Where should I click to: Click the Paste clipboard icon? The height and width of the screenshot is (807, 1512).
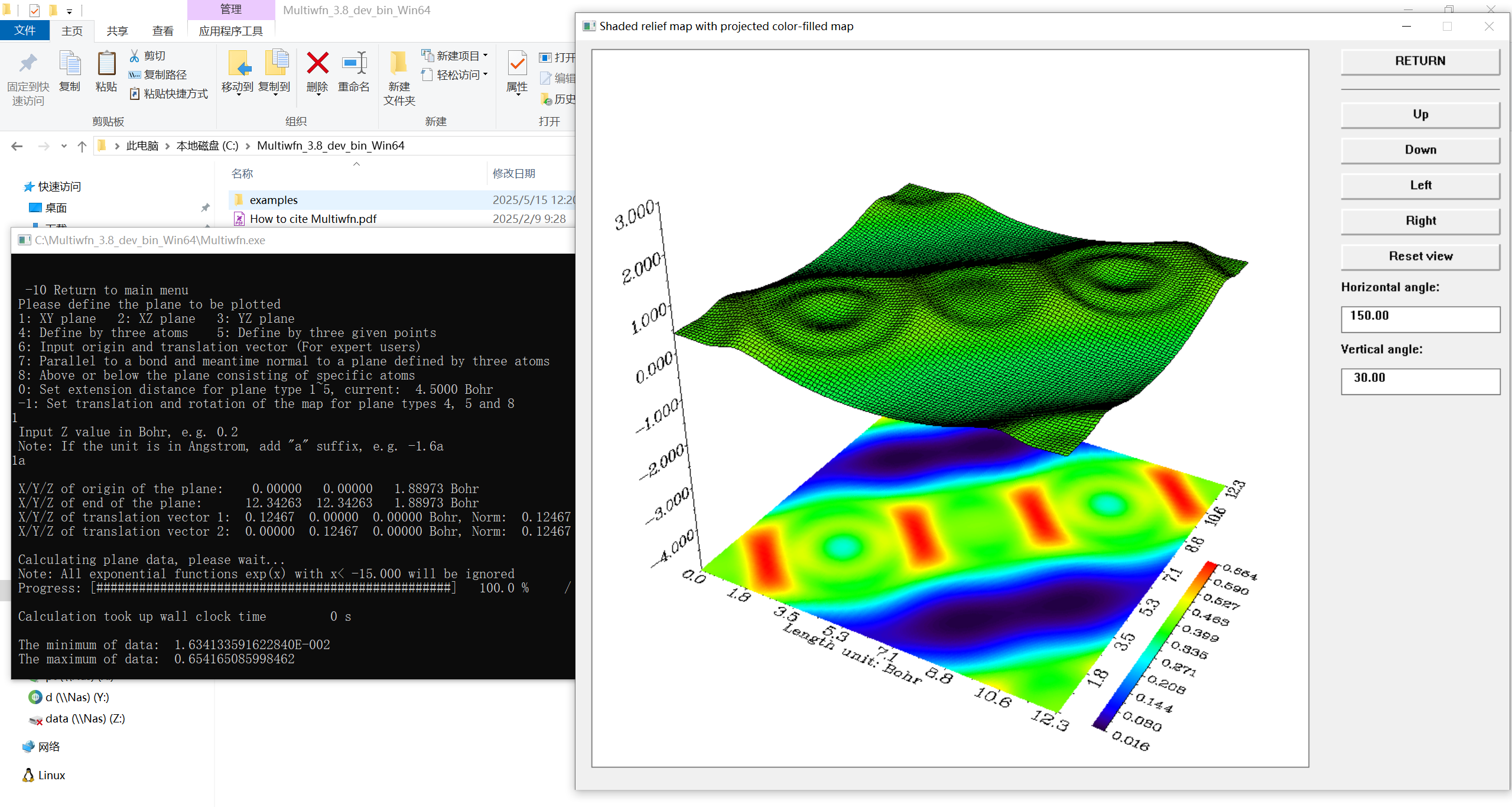(106, 64)
